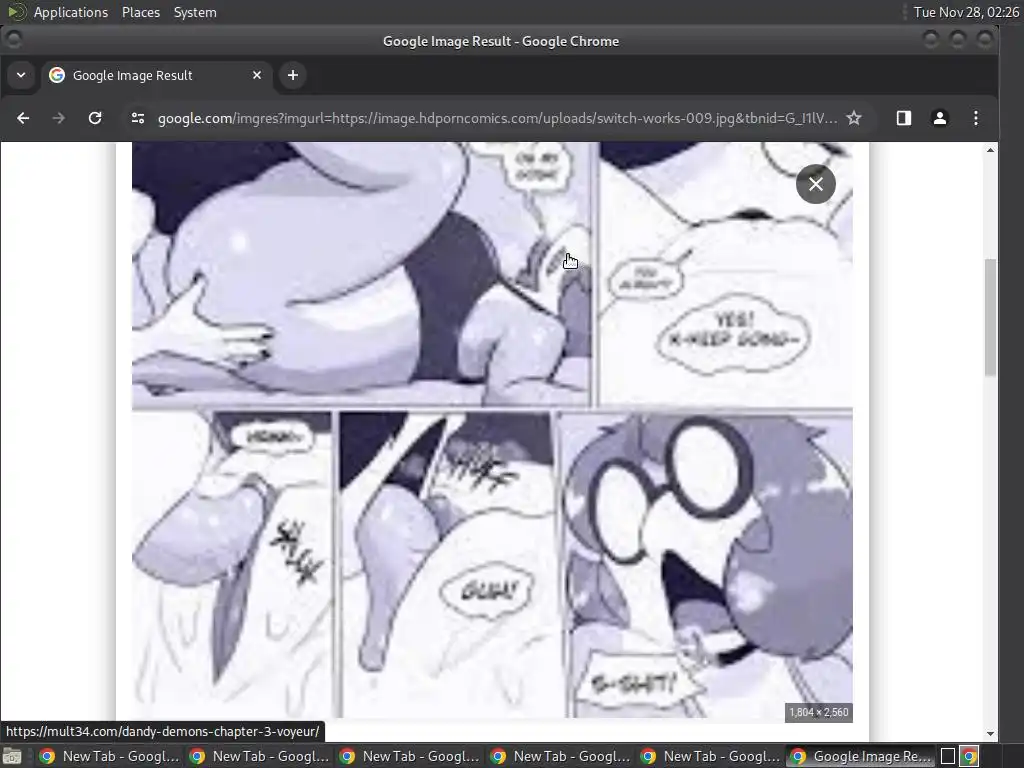Click the address bar URL field
The width and height of the screenshot is (1024, 768).
tap(496, 118)
